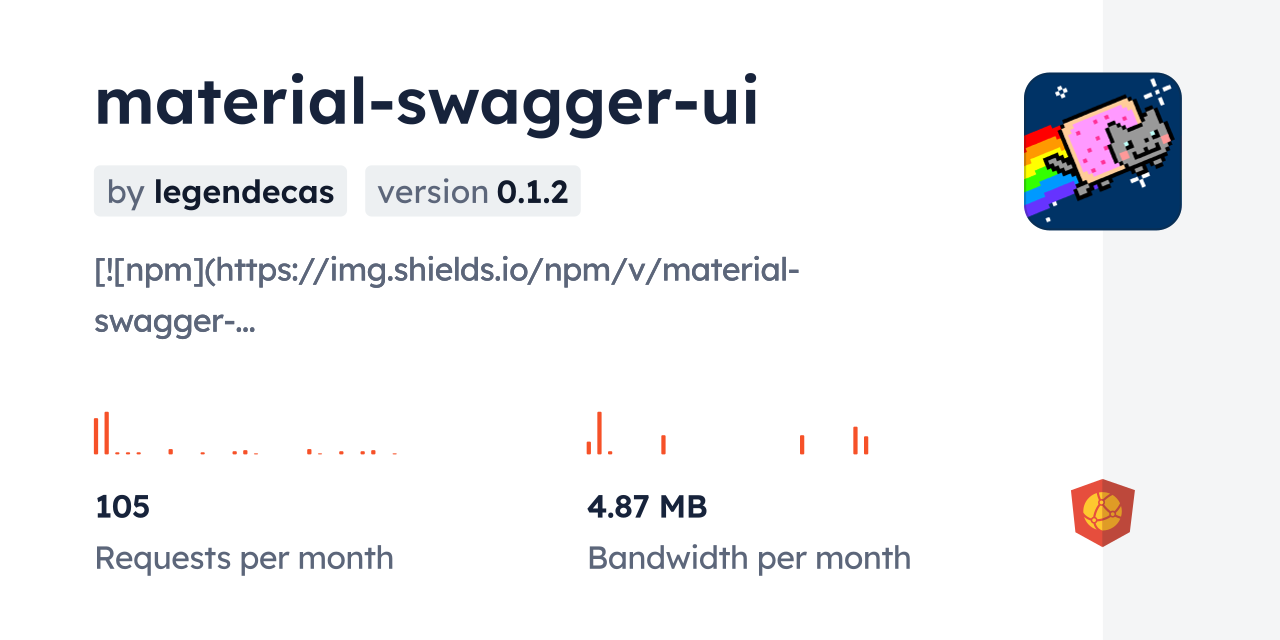Click the bandwidth per month sparkline chart

727,435
